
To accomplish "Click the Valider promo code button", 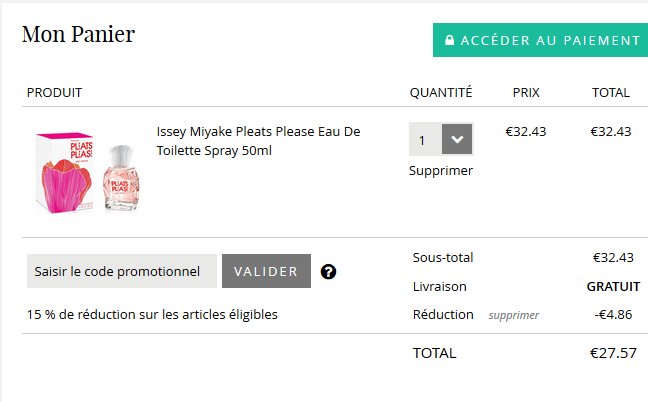I will pyautogui.click(x=266, y=271).
